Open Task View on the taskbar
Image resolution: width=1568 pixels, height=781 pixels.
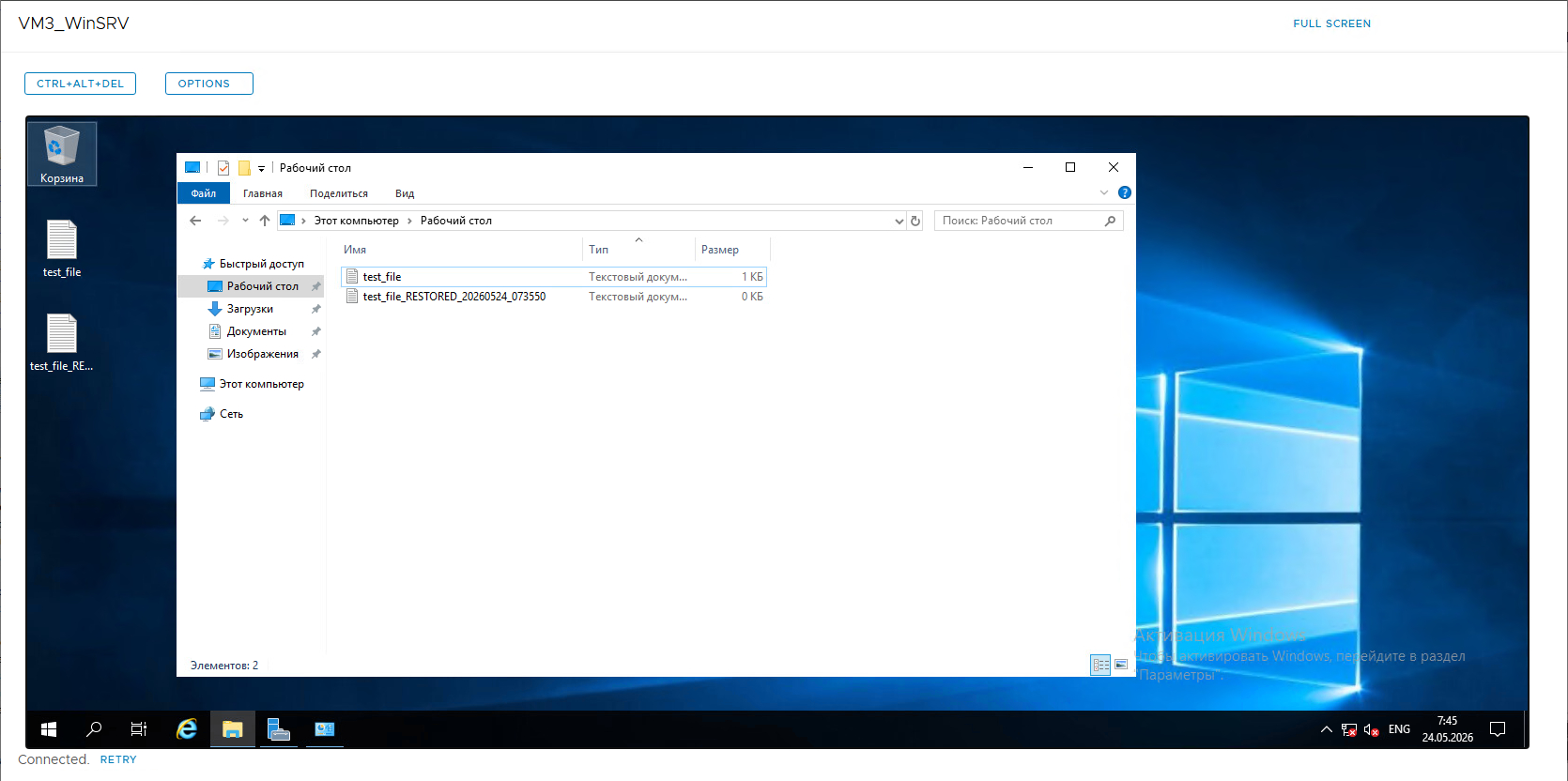139,729
